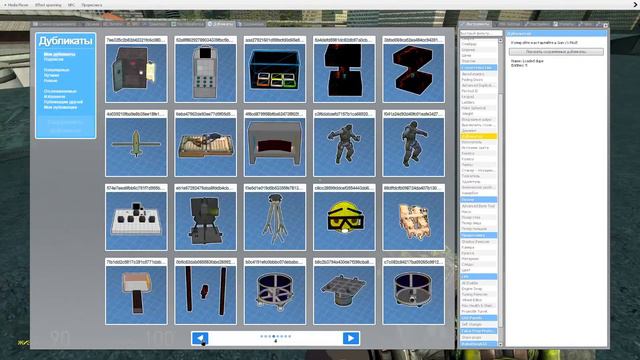The height and width of the screenshot is (360, 640).
Task: Select the gray desk booth duplicate
Action: pos(275,143)
